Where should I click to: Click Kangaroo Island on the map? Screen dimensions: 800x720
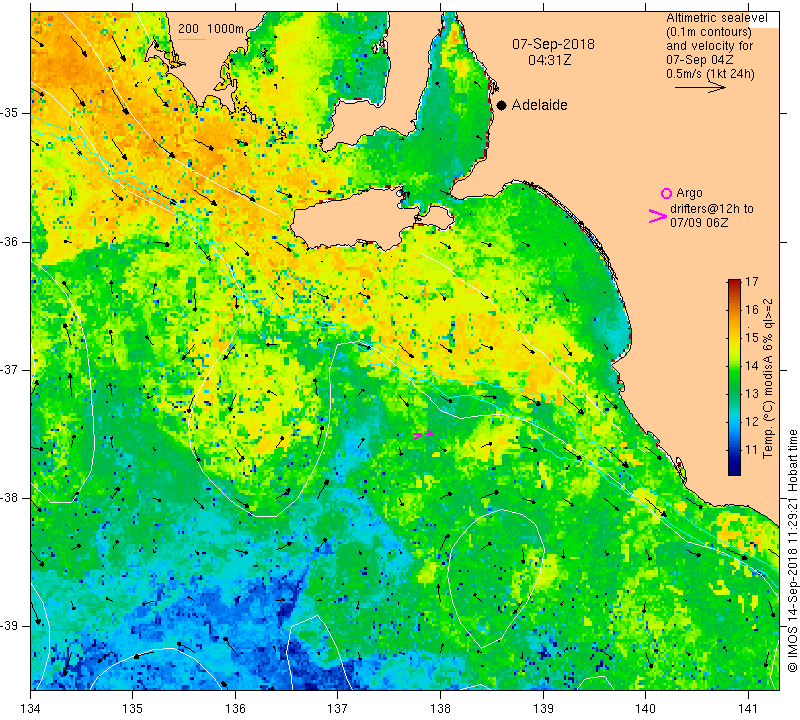[357, 219]
